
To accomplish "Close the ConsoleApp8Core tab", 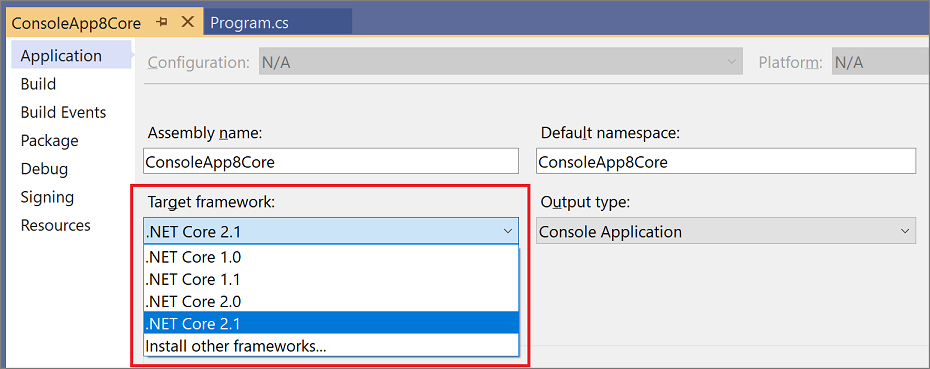I will pos(187,23).
